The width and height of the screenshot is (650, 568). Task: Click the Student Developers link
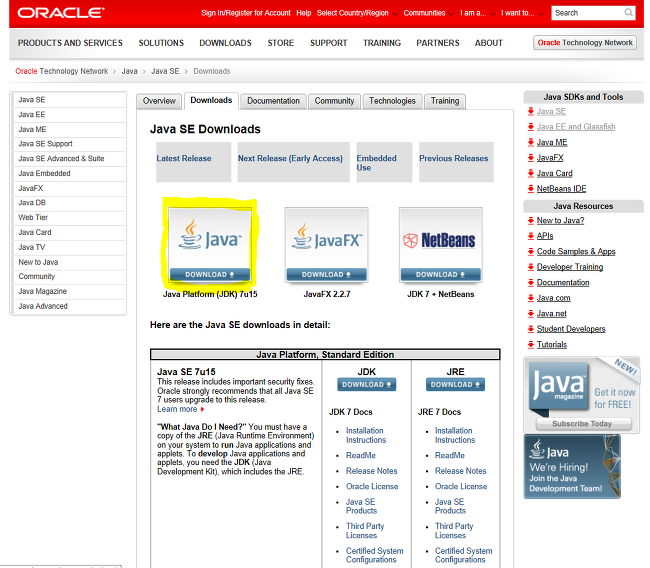(571, 329)
